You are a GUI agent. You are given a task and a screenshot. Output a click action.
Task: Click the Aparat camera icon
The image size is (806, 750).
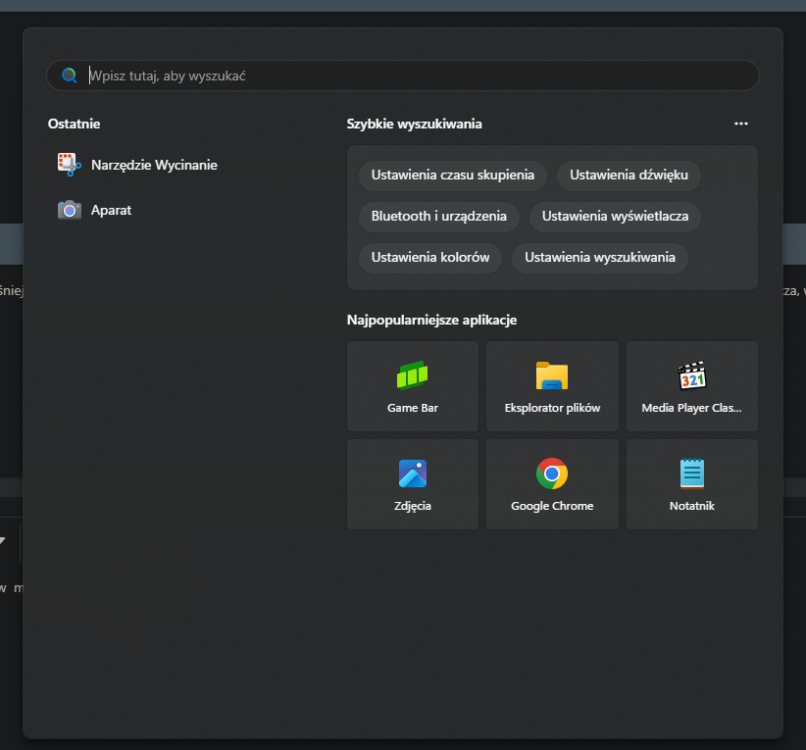click(x=69, y=210)
